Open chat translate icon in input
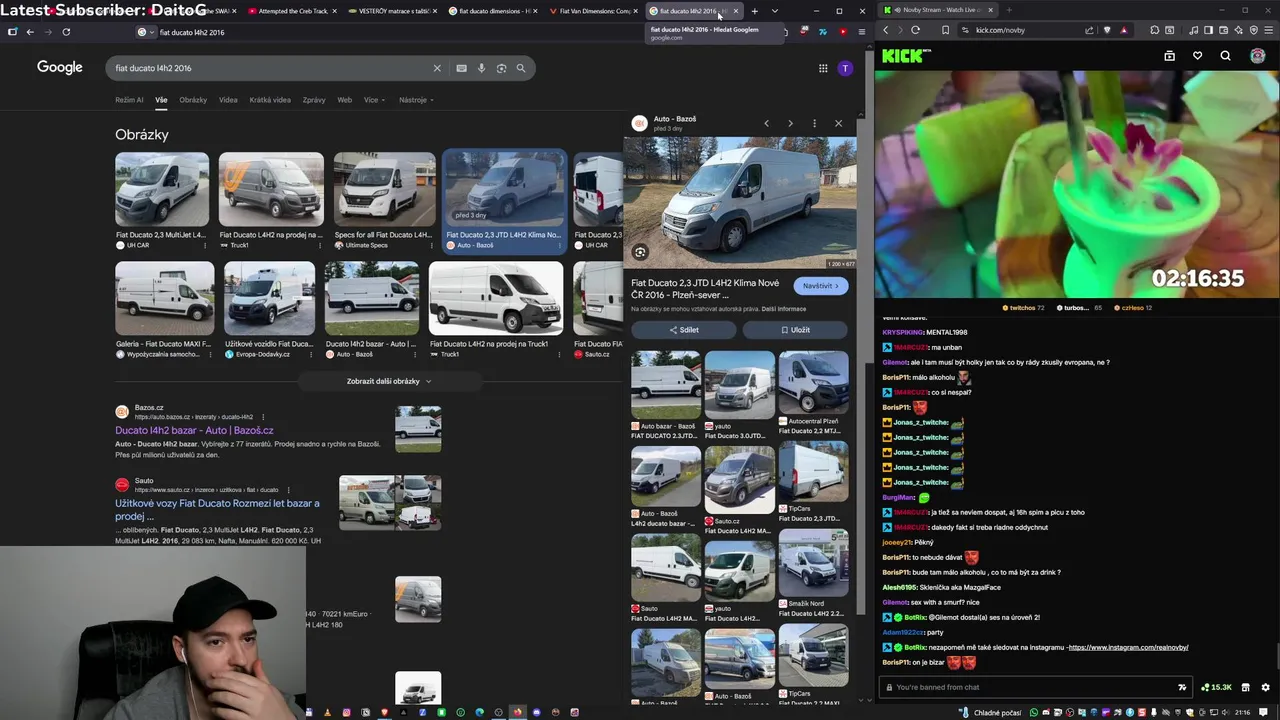 click(x=1182, y=687)
